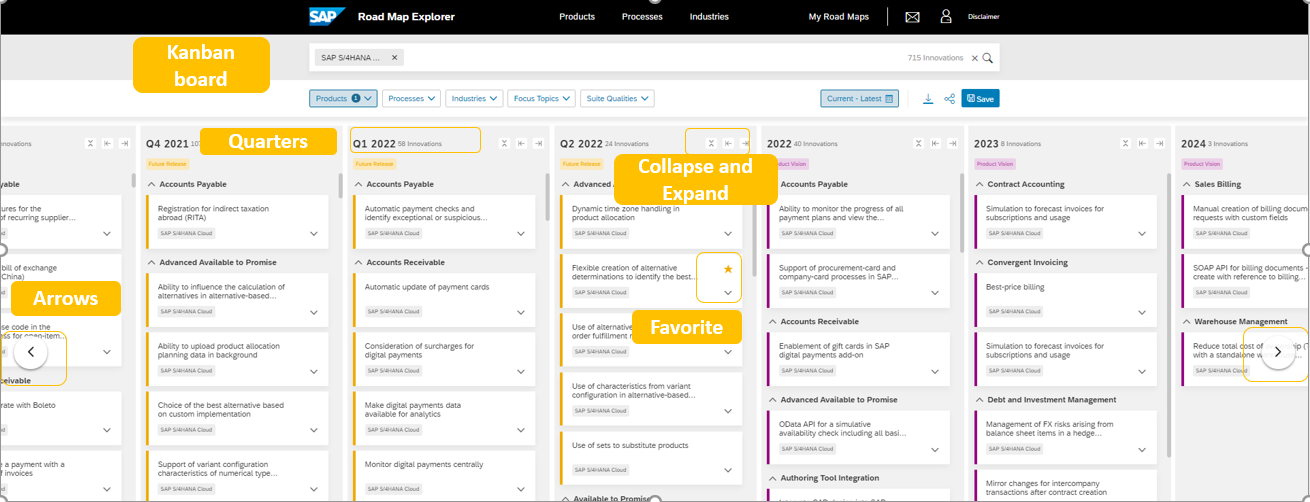Open the Processes menu in top navigation
This screenshot has height=502, width=1310.
pyautogui.click(x=642, y=17)
